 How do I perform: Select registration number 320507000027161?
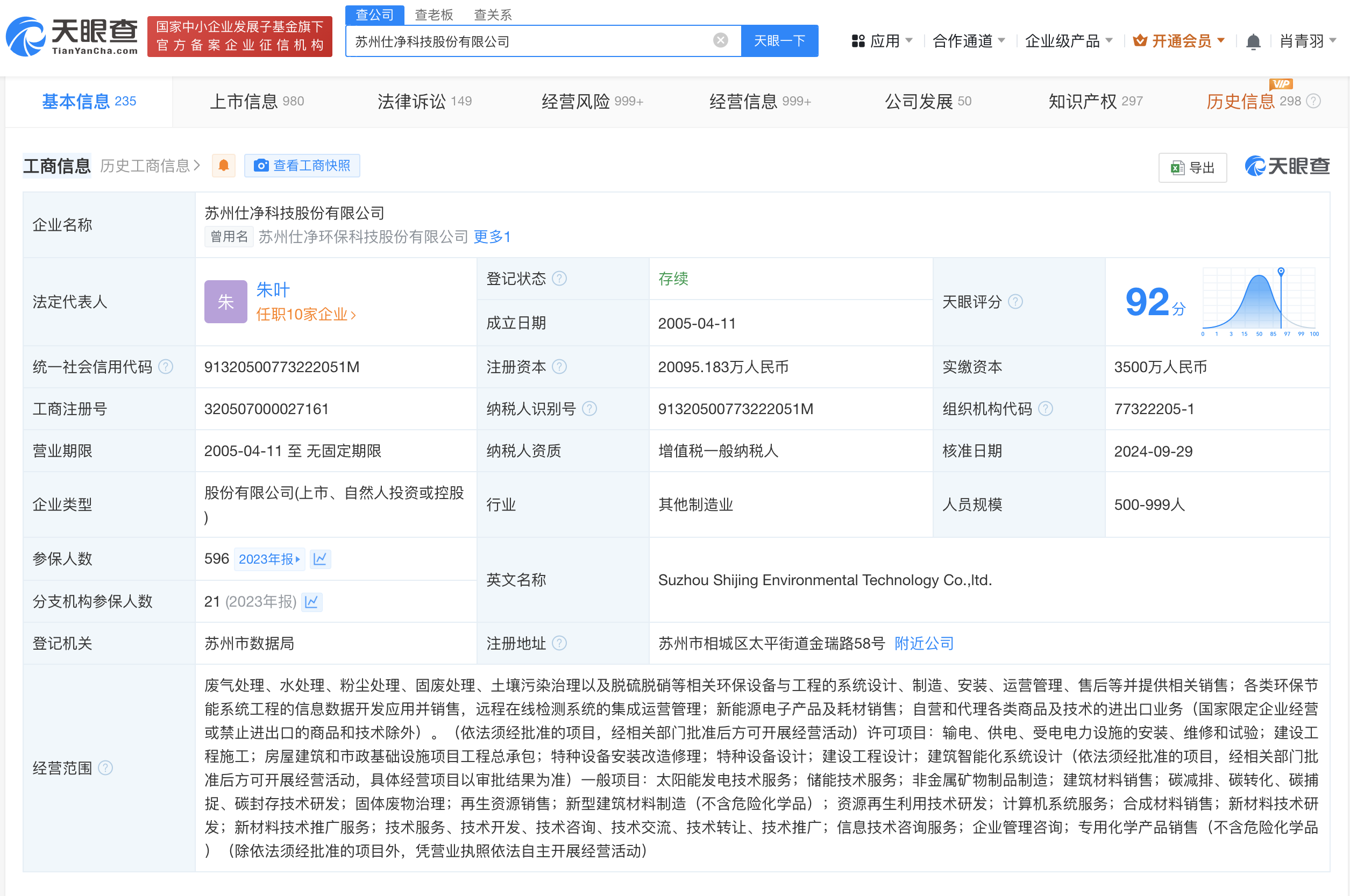click(266, 409)
